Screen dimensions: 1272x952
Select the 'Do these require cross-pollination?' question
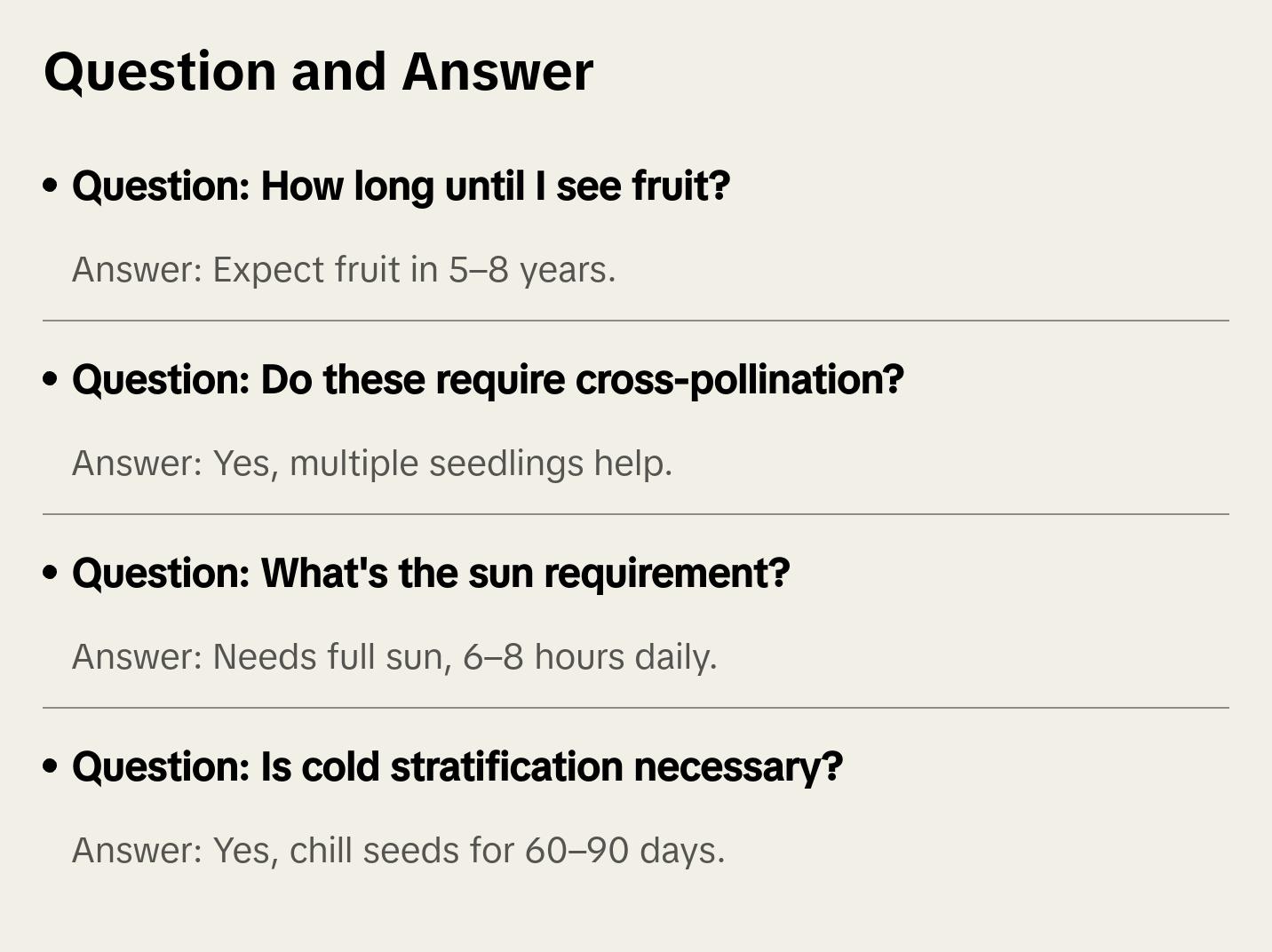point(488,380)
